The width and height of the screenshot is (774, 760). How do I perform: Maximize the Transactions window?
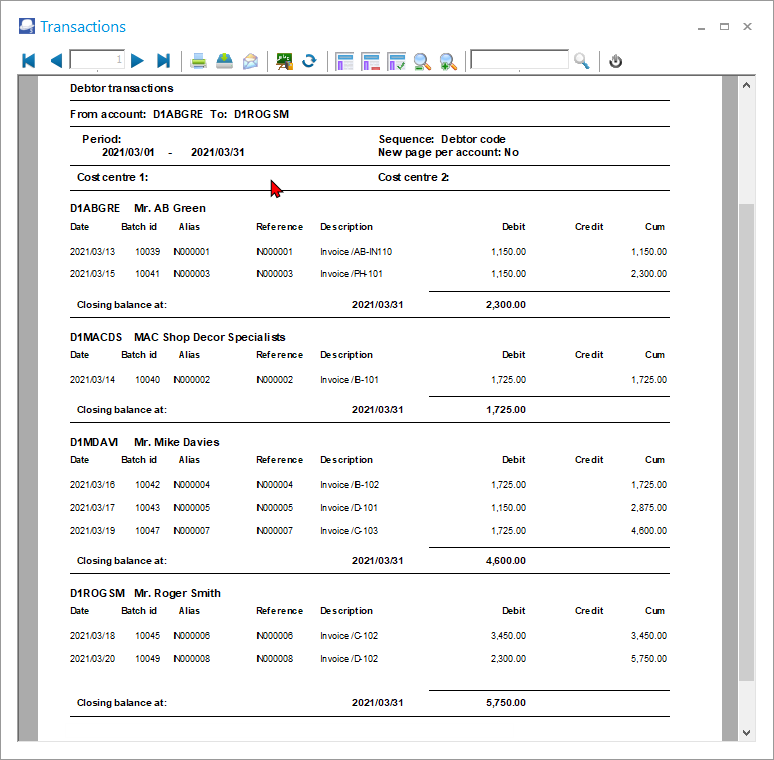coord(724,27)
